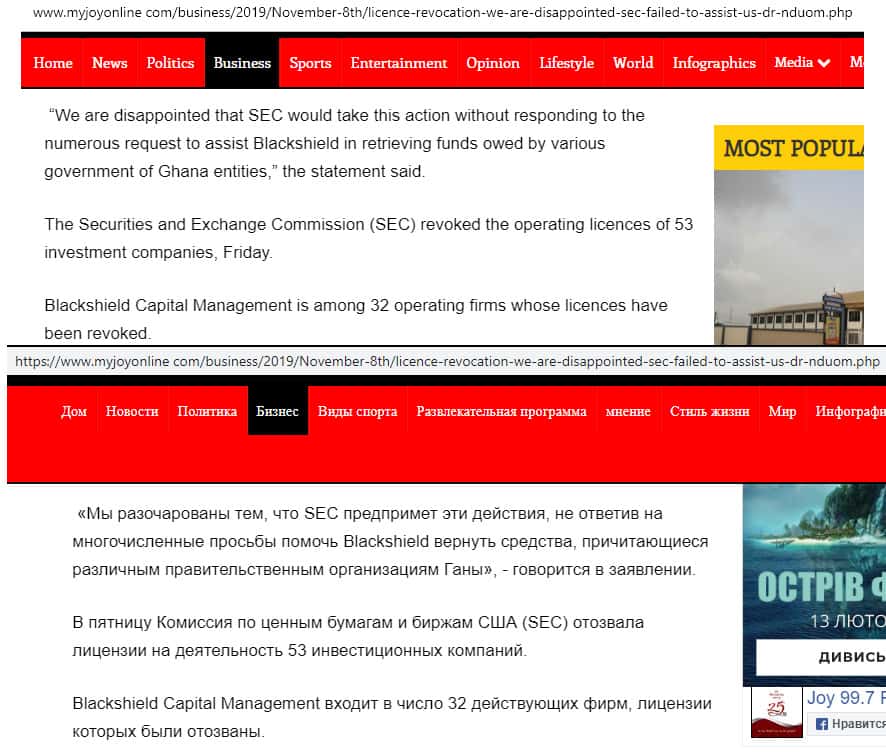Click the ДИВИСЬ button in the ad
Image resolution: width=886 pixels, height=753 pixels.
tap(822, 657)
